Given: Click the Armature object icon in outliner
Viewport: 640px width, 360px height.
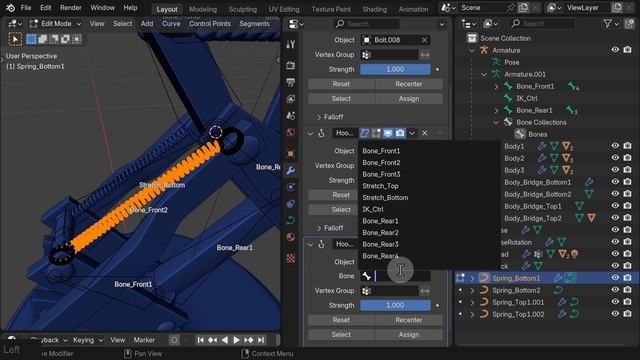Looking at the screenshot, I should pos(484,50).
